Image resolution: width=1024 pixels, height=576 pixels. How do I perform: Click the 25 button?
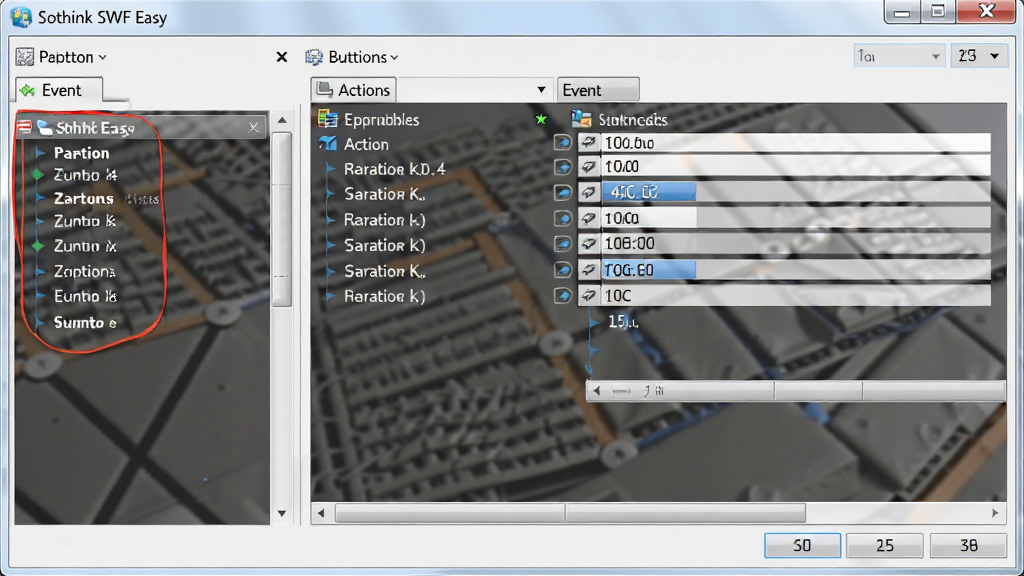pyautogui.click(x=885, y=545)
